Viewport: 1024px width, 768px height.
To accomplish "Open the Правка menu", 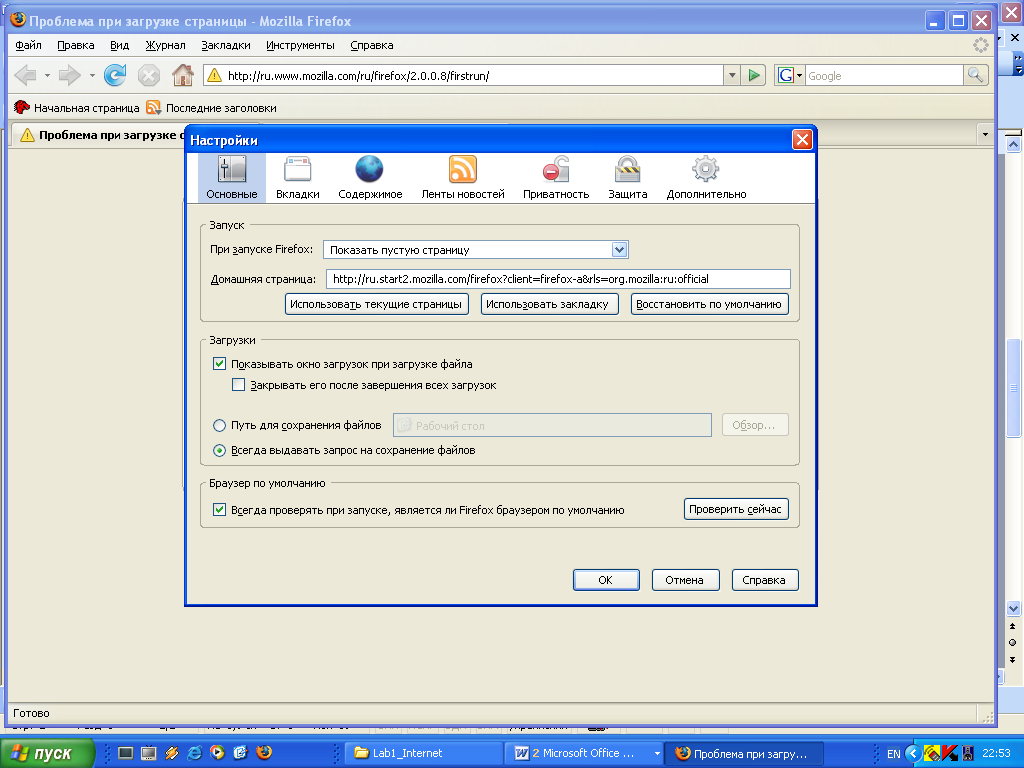I will click(x=76, y=45).
